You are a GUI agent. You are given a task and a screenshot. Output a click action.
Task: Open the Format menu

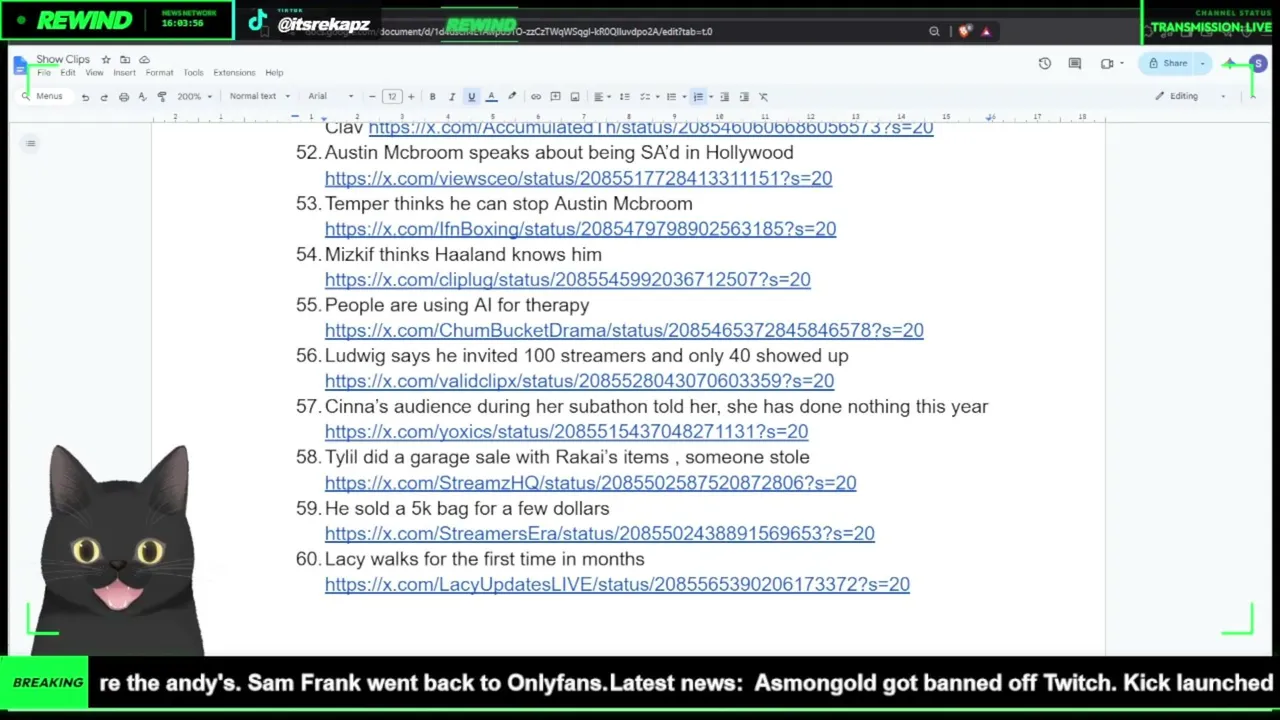[x=159, y=73]
